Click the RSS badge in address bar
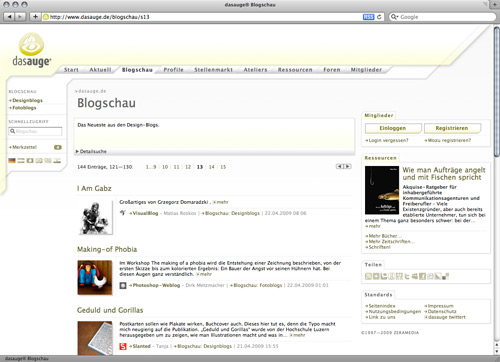Screen dimensions: 500x362 pos(368,17)
